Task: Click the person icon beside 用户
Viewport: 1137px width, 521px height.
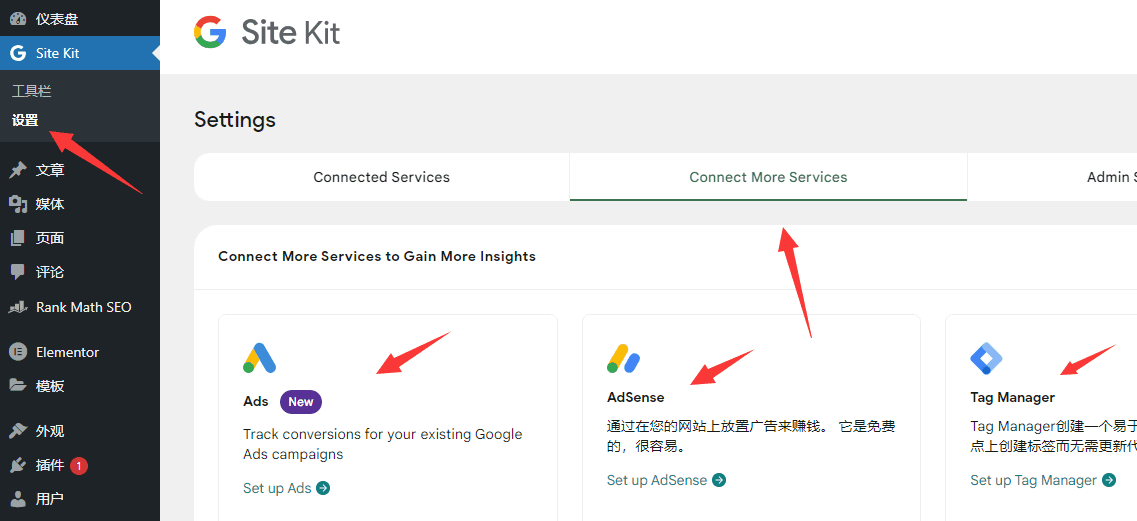Action: coord(18,499)
